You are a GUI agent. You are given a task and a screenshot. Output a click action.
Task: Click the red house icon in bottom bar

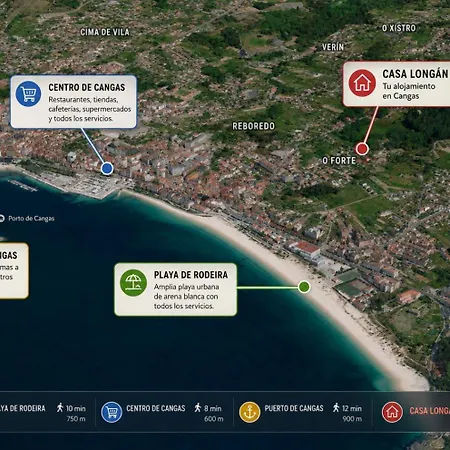coord(392,412)
